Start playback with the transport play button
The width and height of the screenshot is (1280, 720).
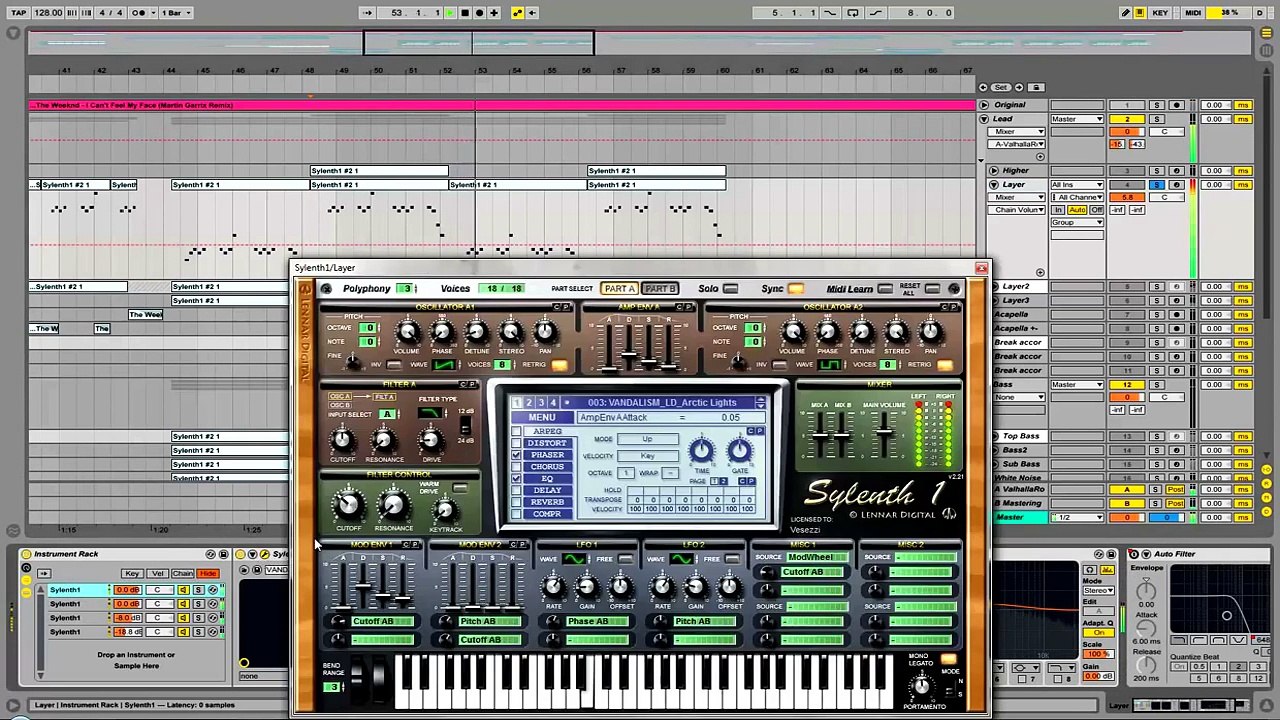pos(450,13)
